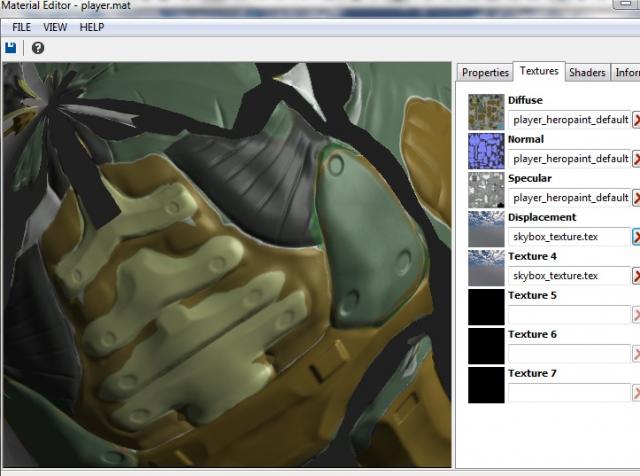Open the FILE menu

22,27
